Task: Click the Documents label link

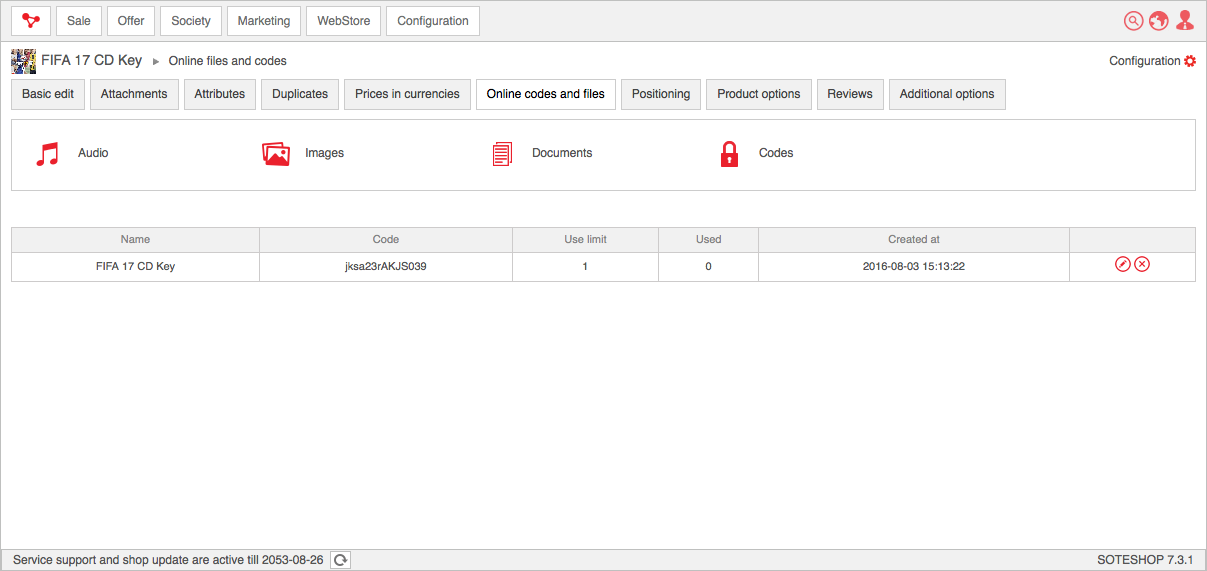Action: click(x=562, y=153)
